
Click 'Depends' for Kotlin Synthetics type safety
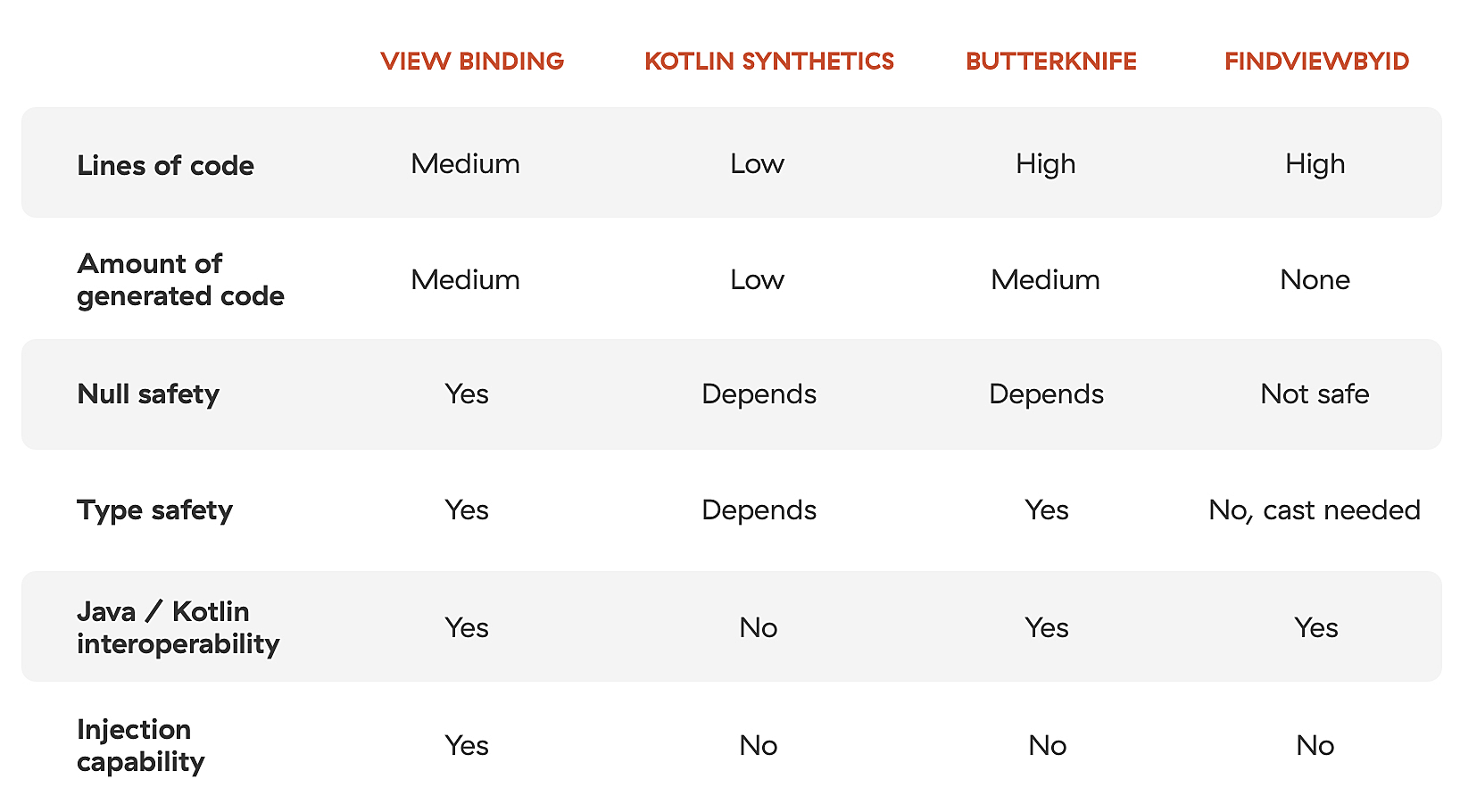click(x=759, y=510)
